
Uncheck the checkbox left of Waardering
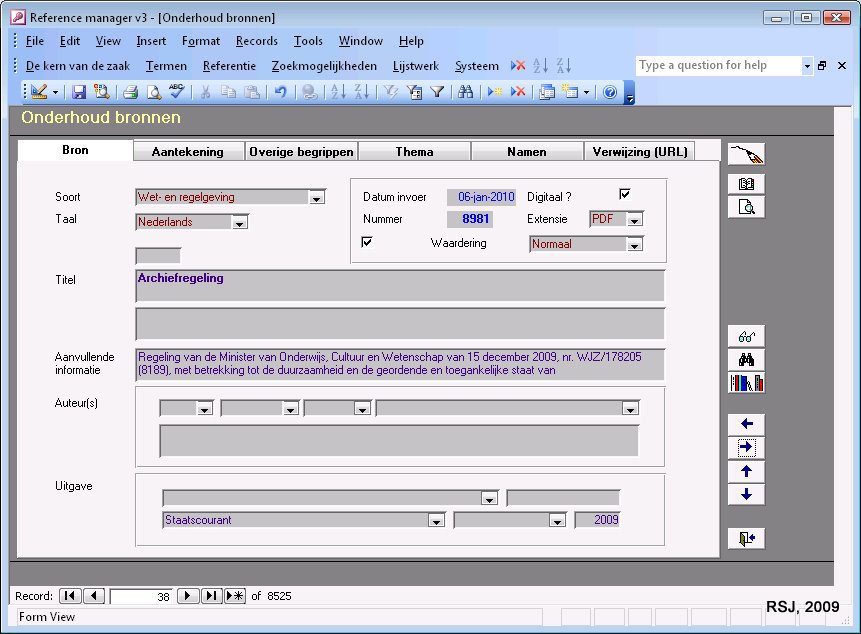366,242
